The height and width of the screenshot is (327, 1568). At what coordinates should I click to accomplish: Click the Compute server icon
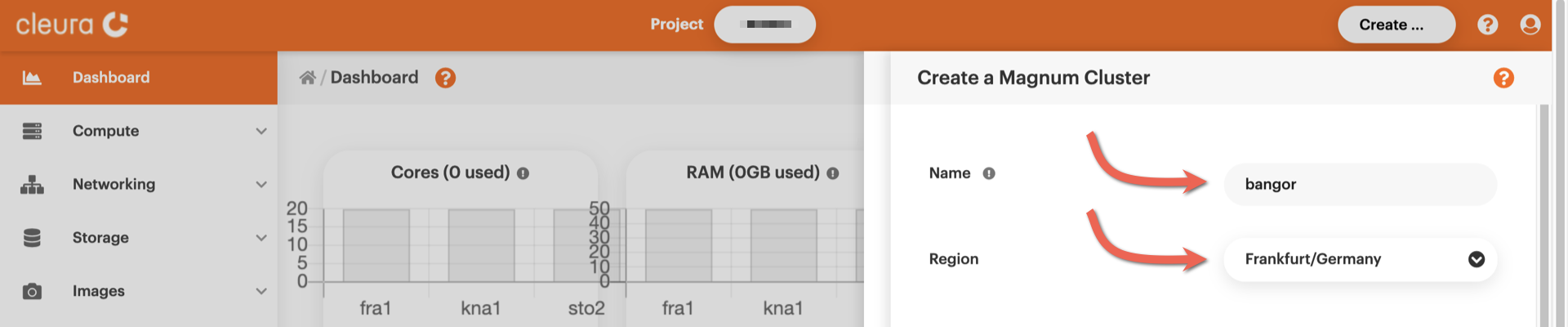(x=32, y=131)
